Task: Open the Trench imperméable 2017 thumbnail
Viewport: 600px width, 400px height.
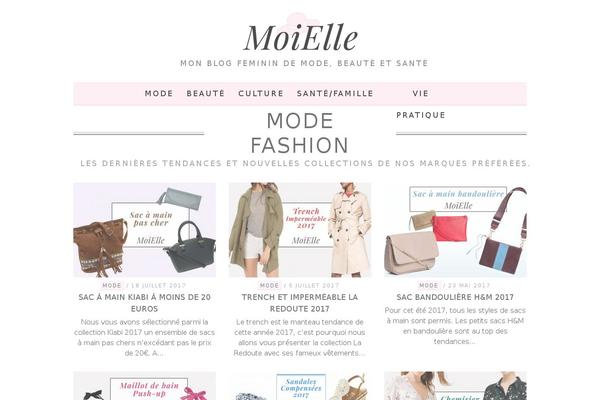Action: [x=300, y=230]
